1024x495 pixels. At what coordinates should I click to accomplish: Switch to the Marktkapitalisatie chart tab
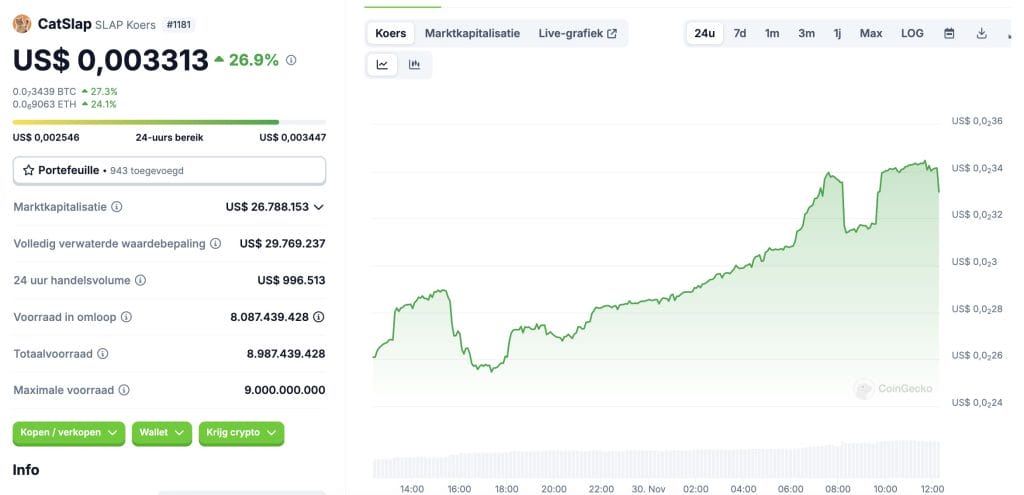click(x=472, y=33)
